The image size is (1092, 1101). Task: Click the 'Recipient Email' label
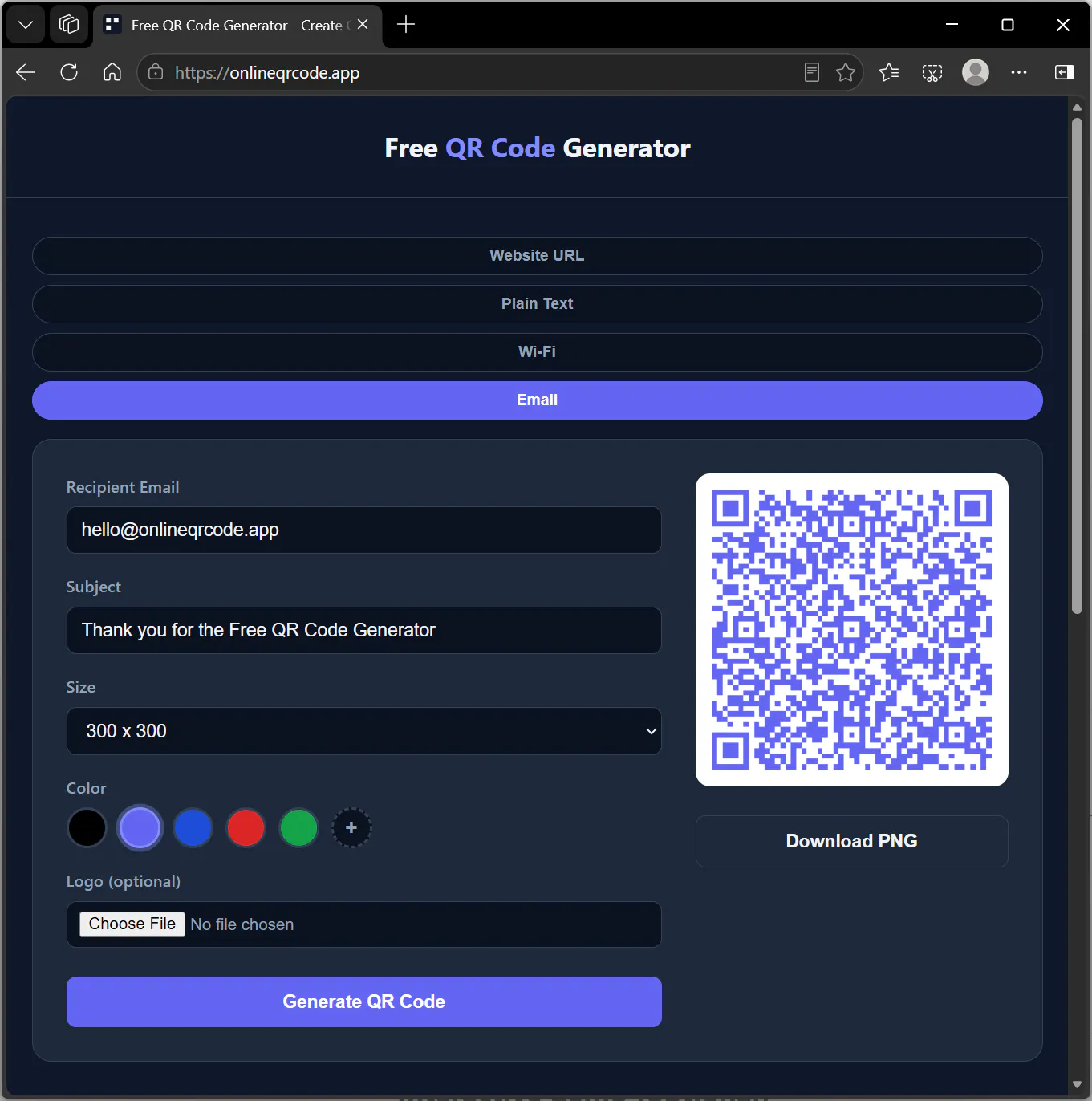(x=123, y=487)
